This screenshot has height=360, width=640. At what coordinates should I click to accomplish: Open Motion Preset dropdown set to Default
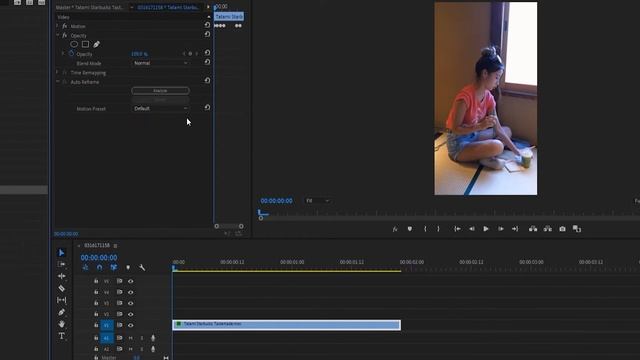coord(161,109)
